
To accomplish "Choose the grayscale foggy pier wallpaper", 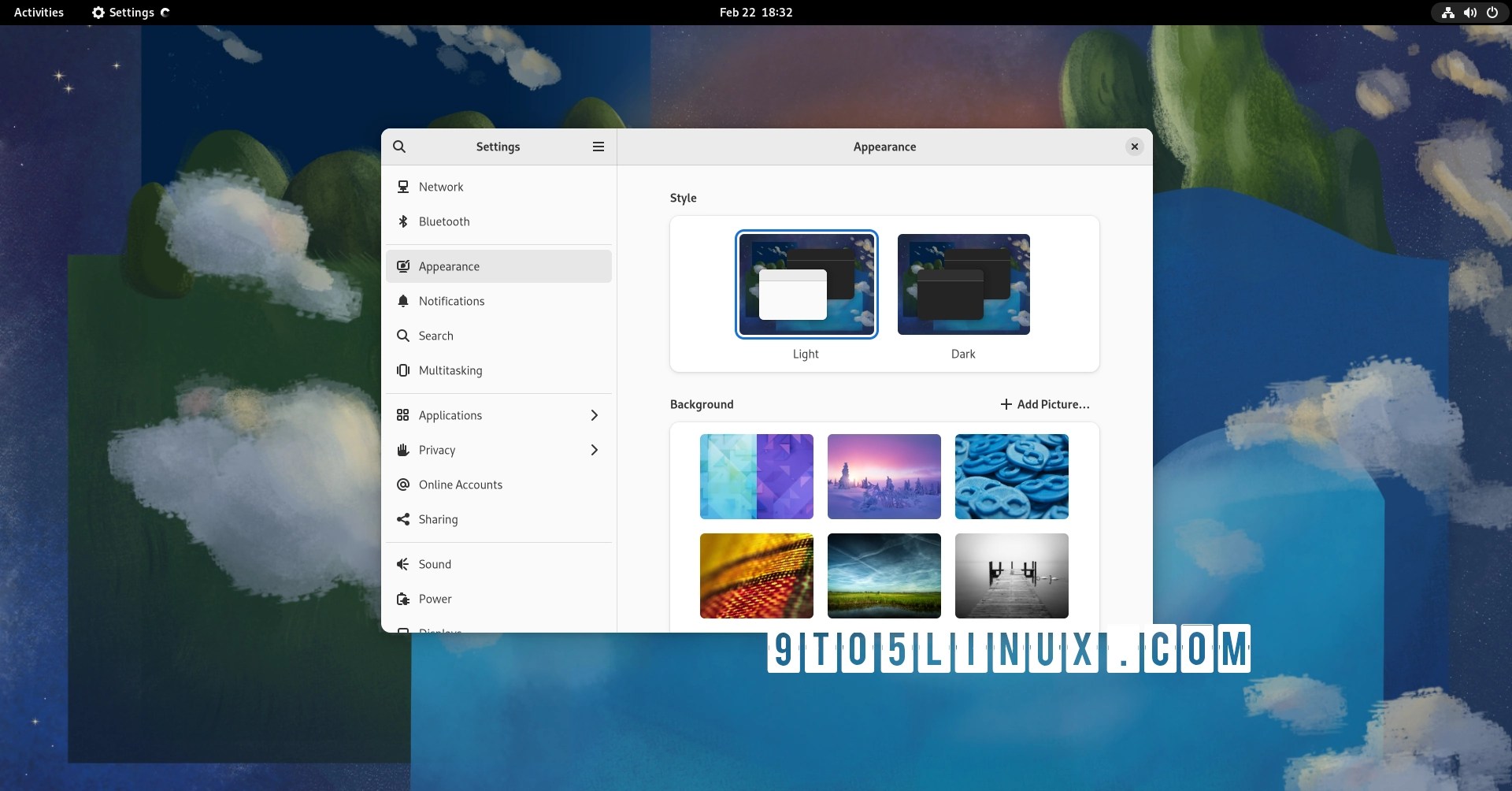I will click(x=1012, y=576).
